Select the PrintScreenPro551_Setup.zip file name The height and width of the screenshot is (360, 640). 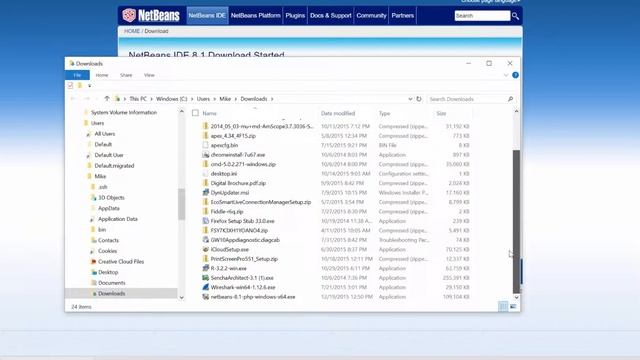tap(244, 259)
